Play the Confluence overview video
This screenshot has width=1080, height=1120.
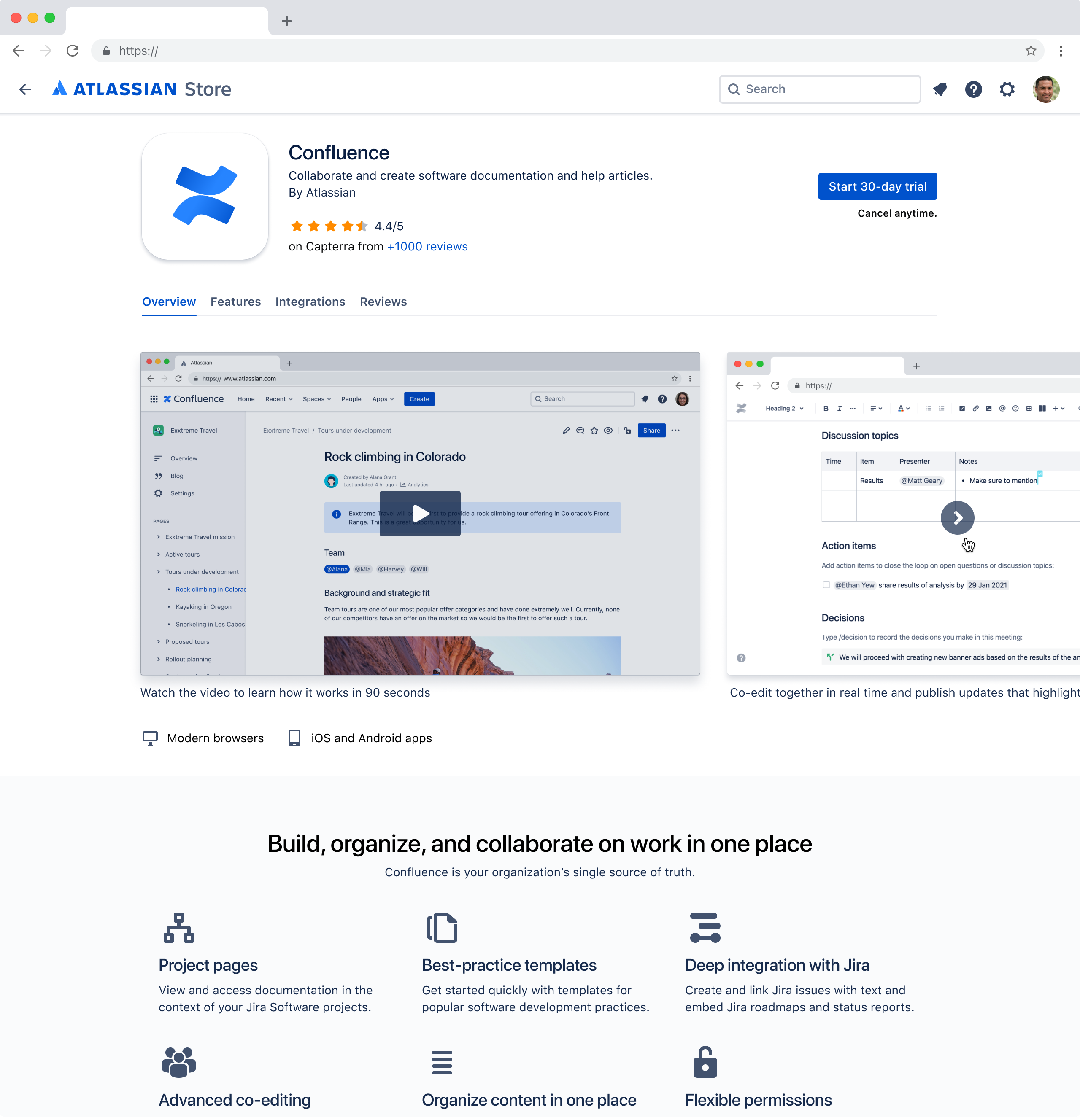coord(420,513)
